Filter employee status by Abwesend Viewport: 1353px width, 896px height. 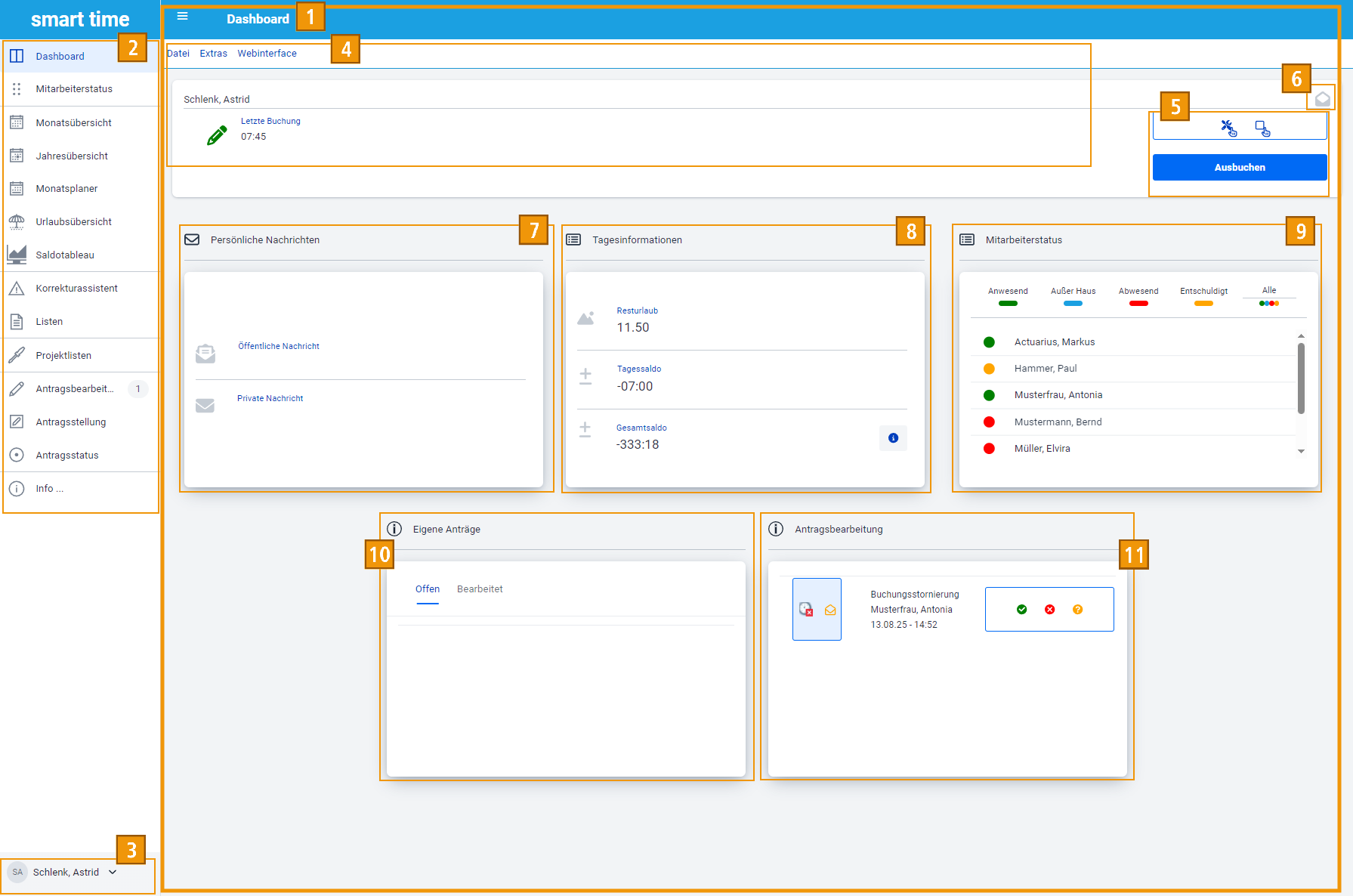1138,295
